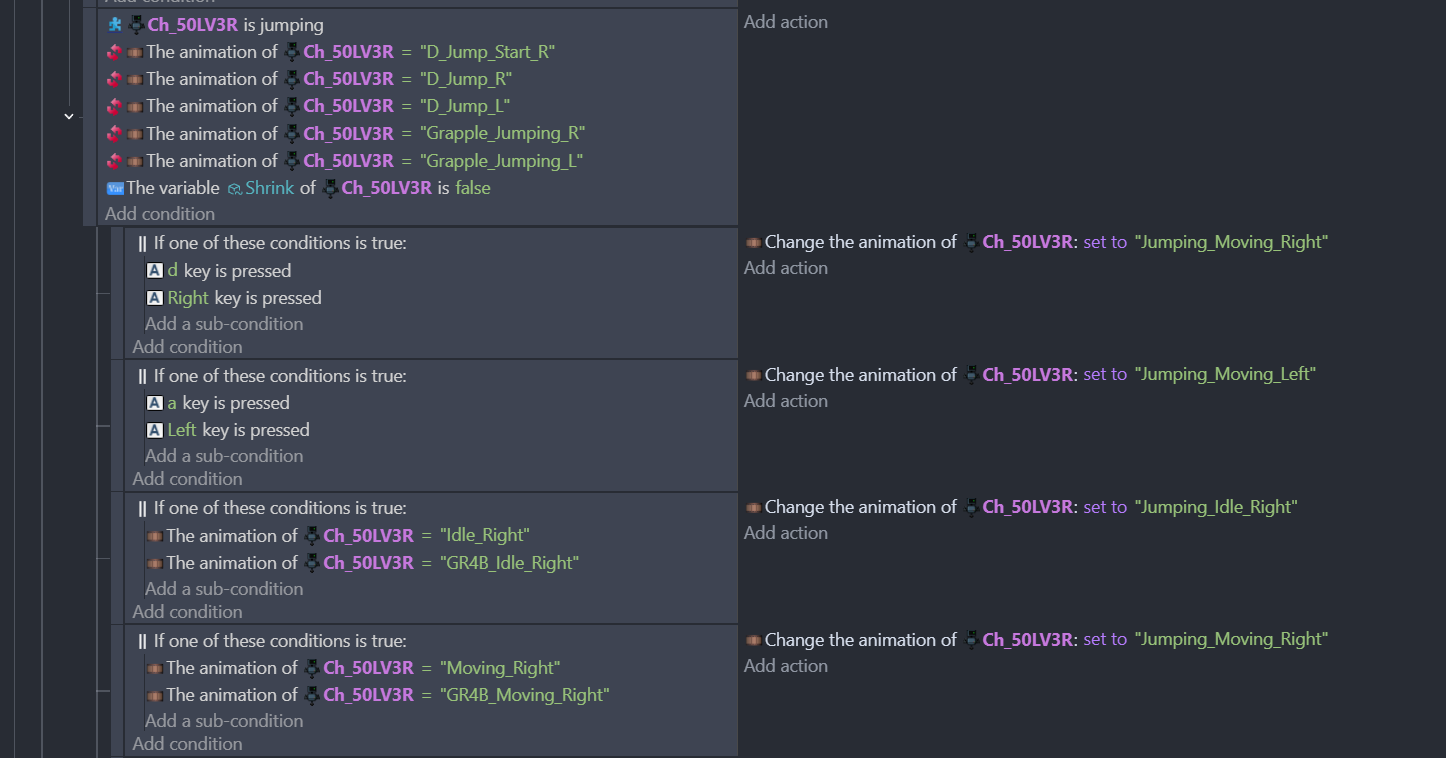This screenshot has height=758, width=1446.
Task: Toggle the "false" value of the Shrink variable
Action: 473,188
